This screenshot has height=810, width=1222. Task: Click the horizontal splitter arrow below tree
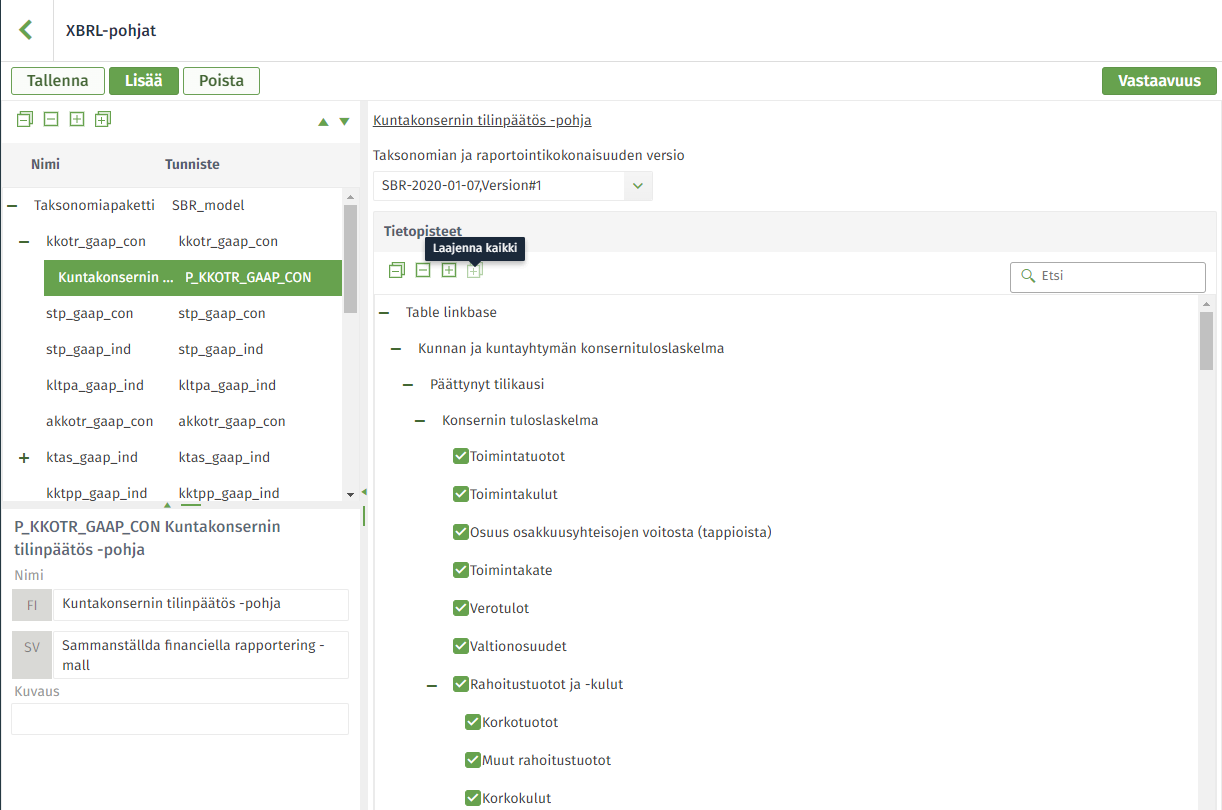point(167,505)
